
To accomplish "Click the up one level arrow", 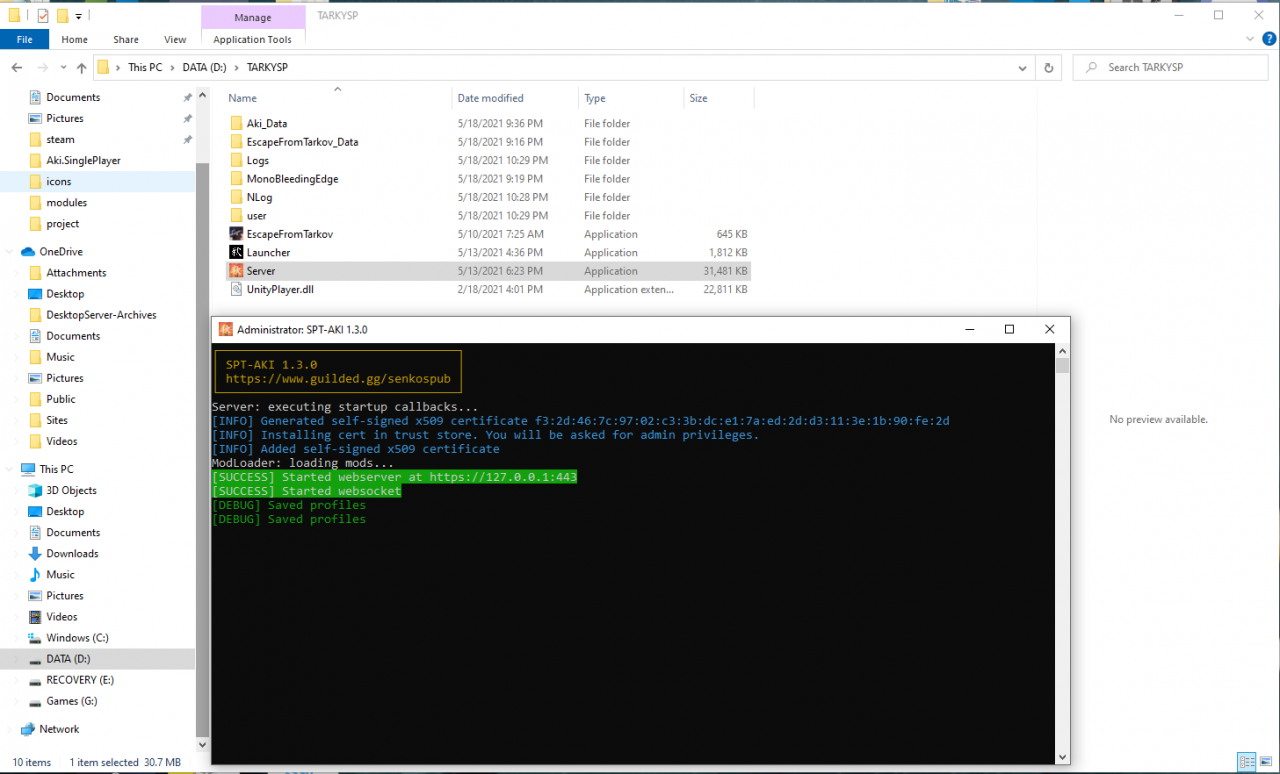I will (81, 67).
